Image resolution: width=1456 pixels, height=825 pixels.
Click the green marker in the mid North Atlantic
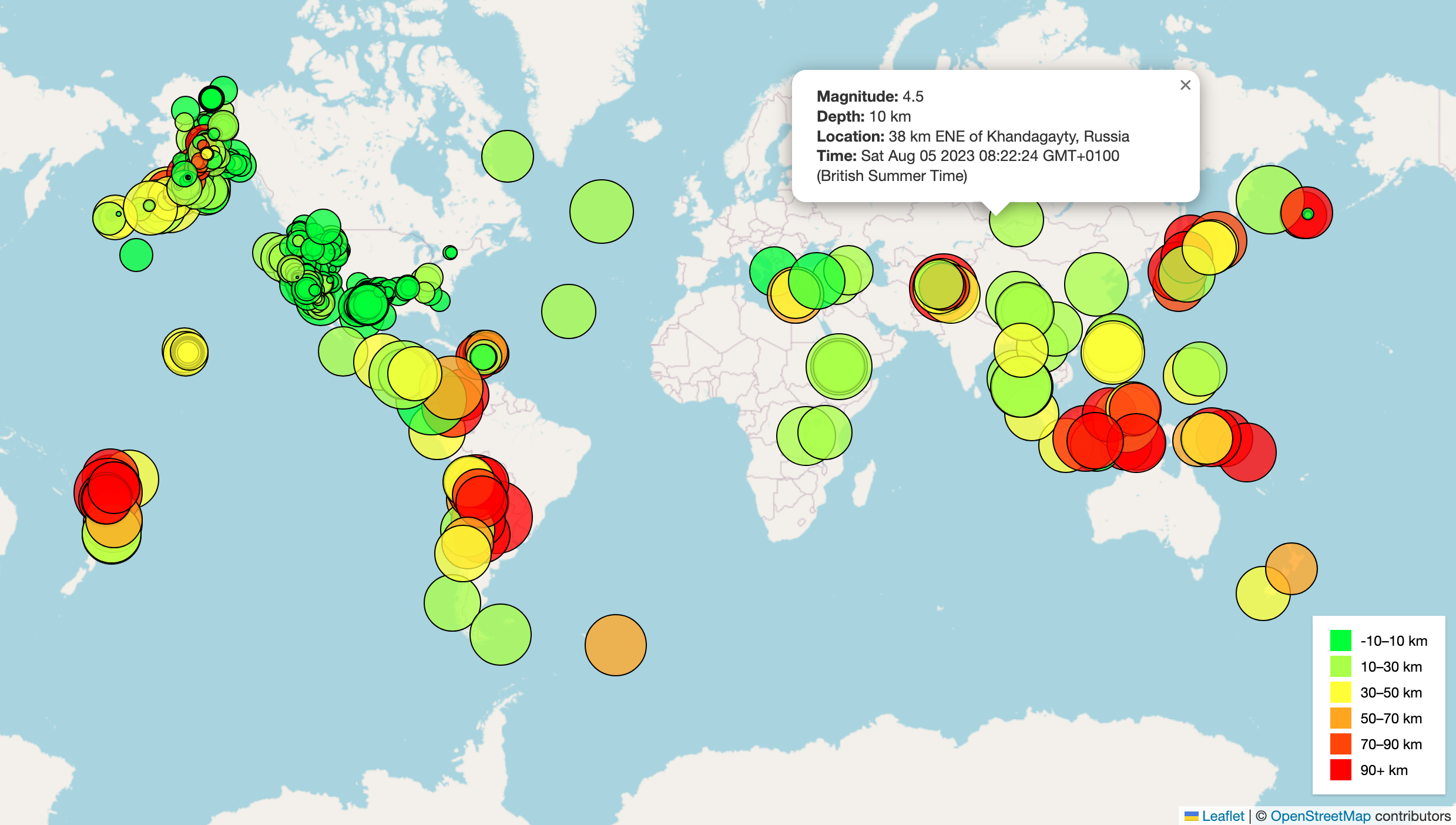tap(601, 212)
